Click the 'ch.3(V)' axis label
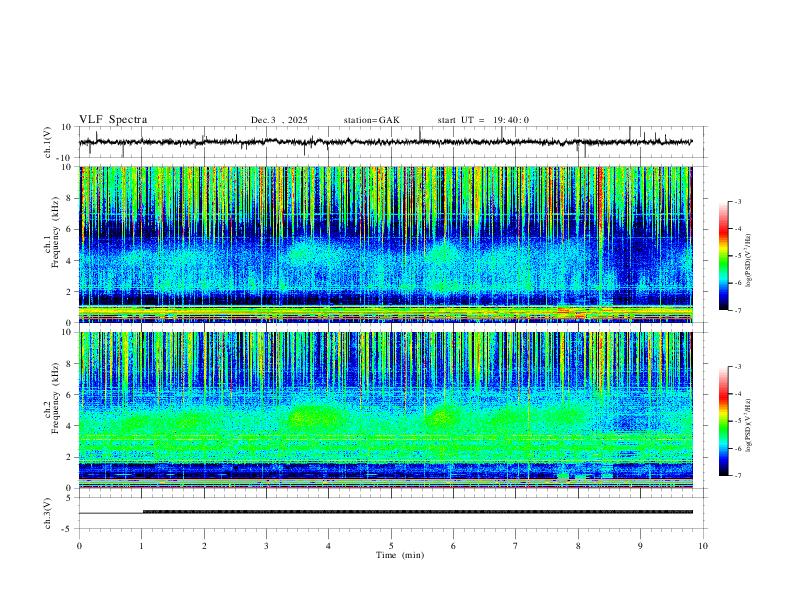 (48, 513)
